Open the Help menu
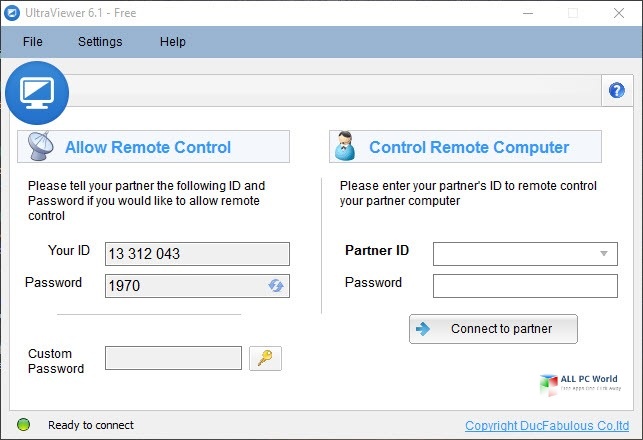 click(173, 41)
